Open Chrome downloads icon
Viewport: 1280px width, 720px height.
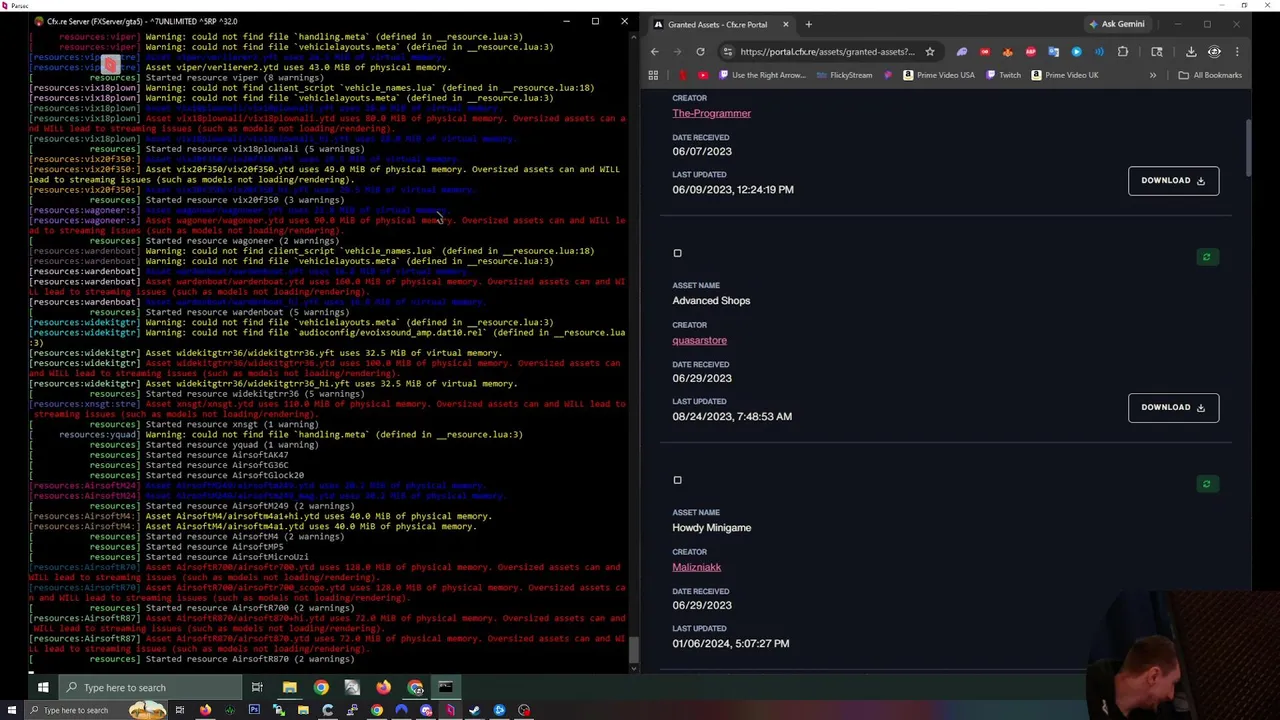coord(1191,52)
